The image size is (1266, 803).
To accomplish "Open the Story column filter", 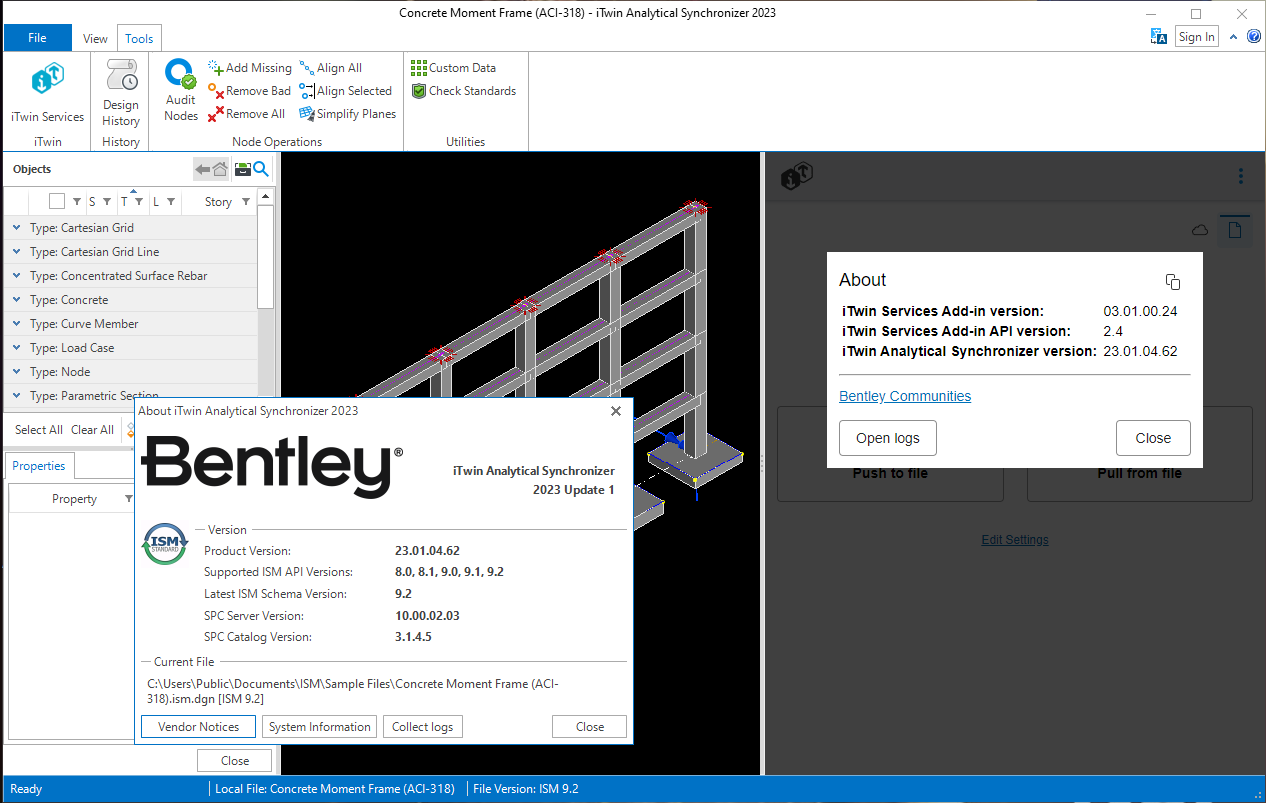I will click(246, 202).
